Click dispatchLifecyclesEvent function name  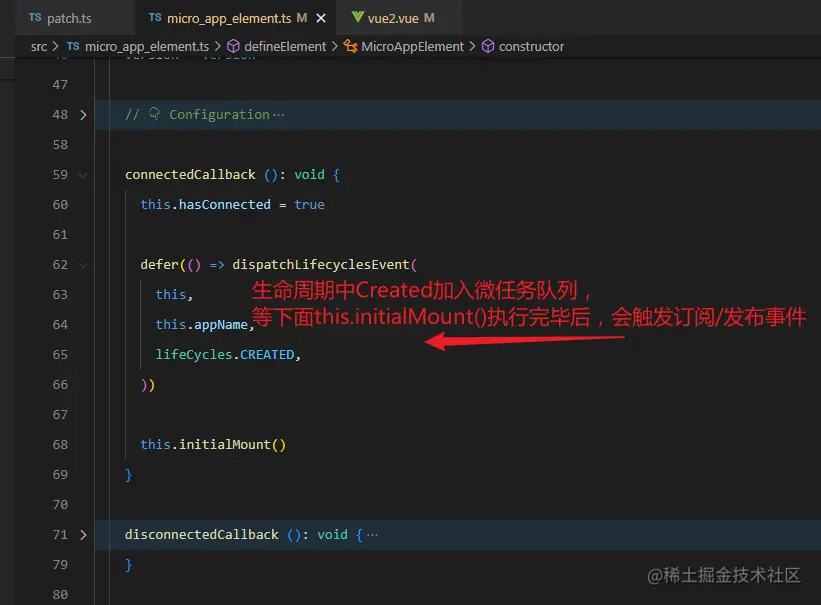(320, 265)
